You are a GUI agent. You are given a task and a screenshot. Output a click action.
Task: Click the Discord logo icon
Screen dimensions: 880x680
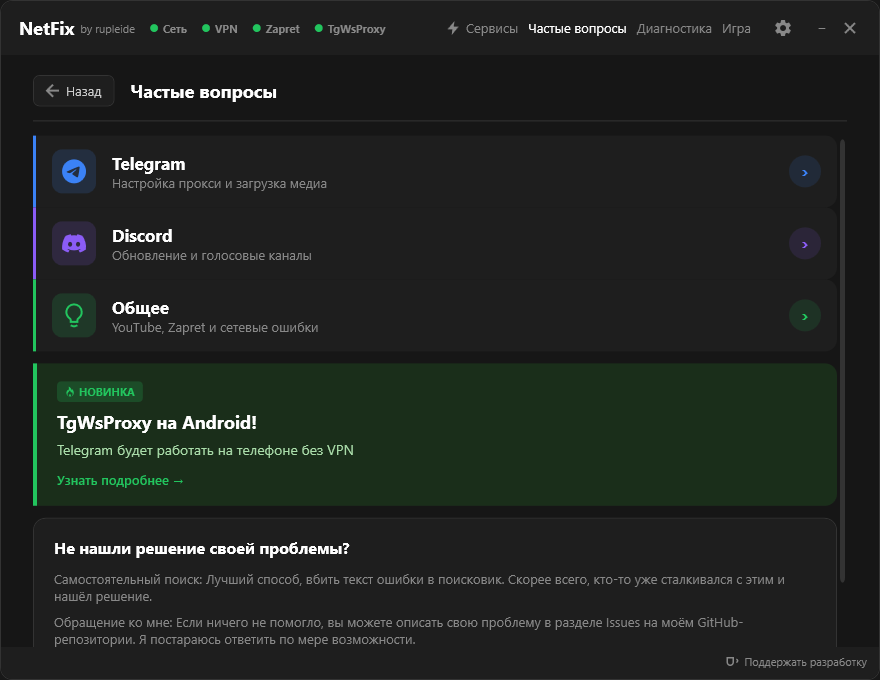[74, 243]
